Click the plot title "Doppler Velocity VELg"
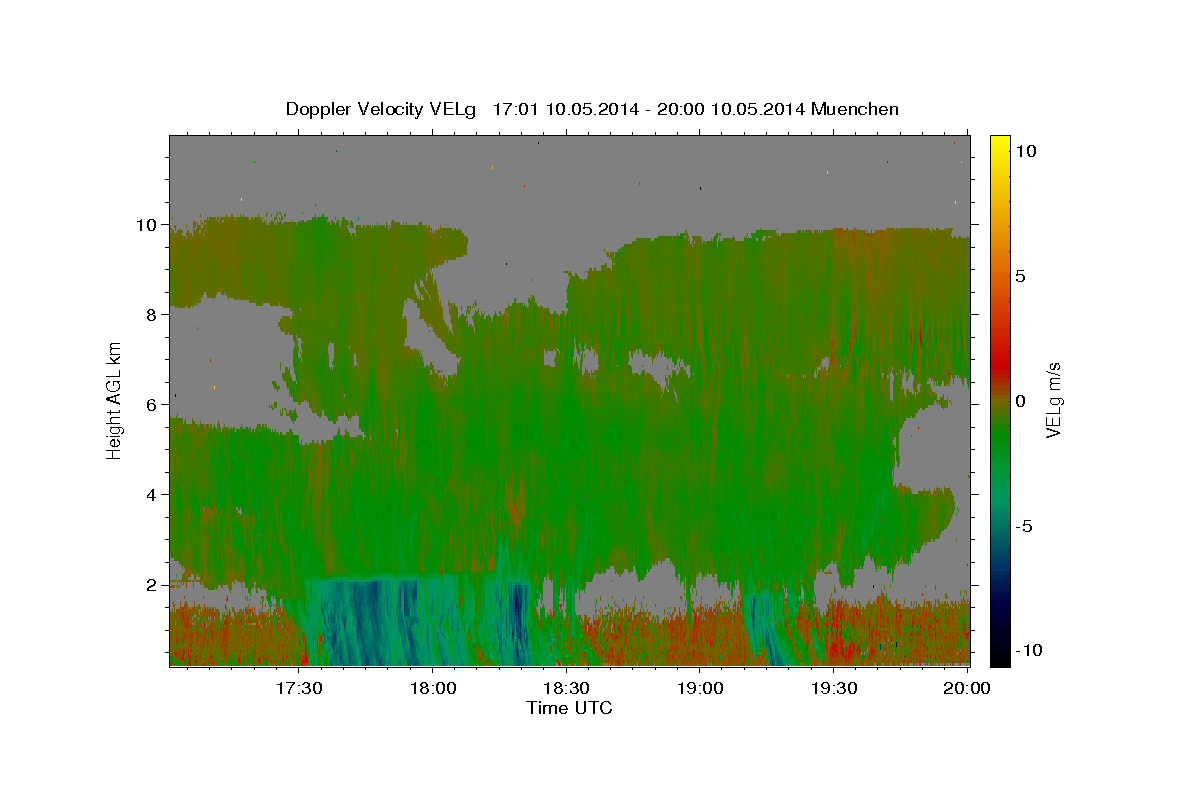The image size is (1200, 800). pyautogui.click(x=383, y=109)
